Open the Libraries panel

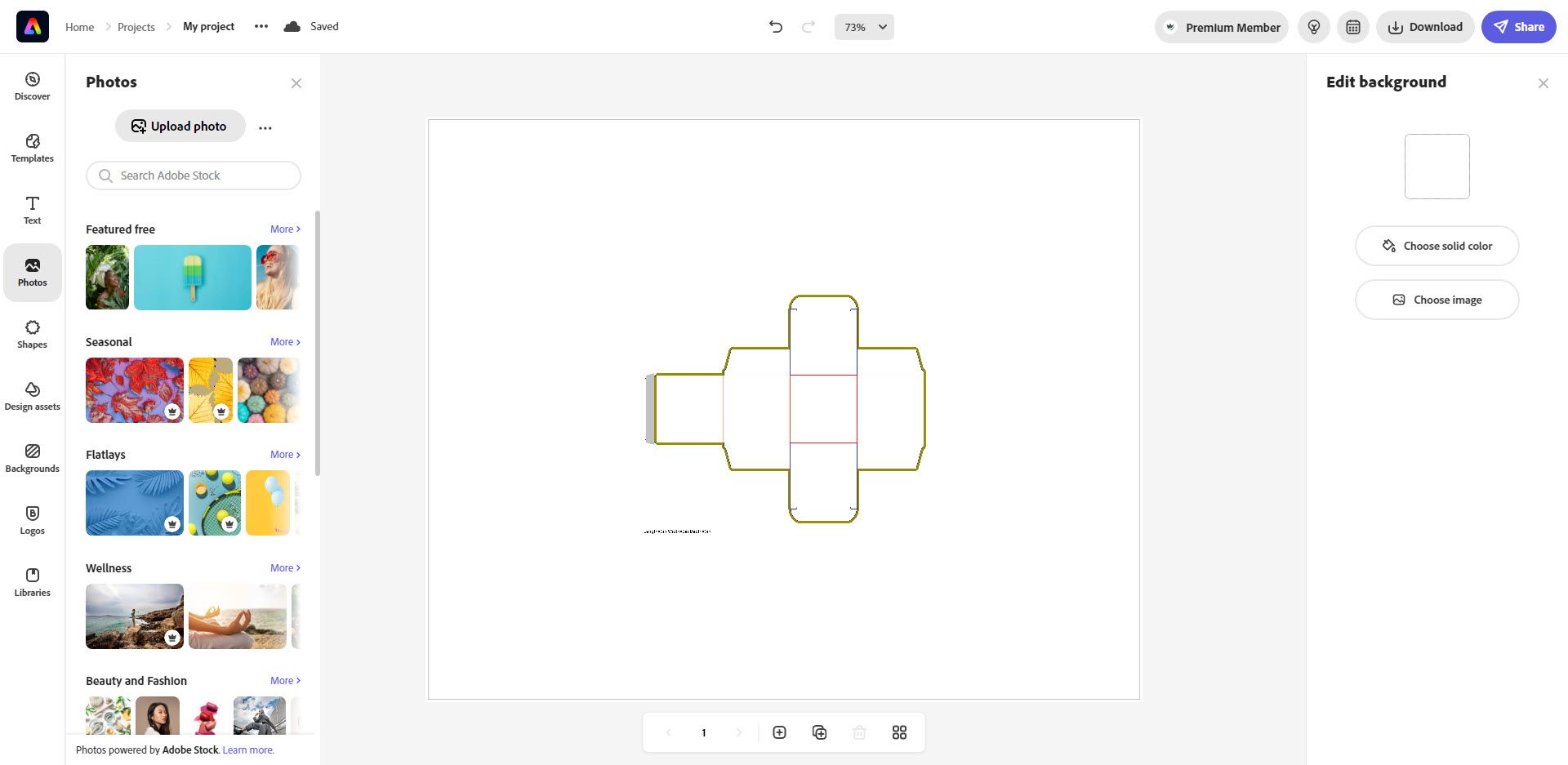tap(32, 581)
